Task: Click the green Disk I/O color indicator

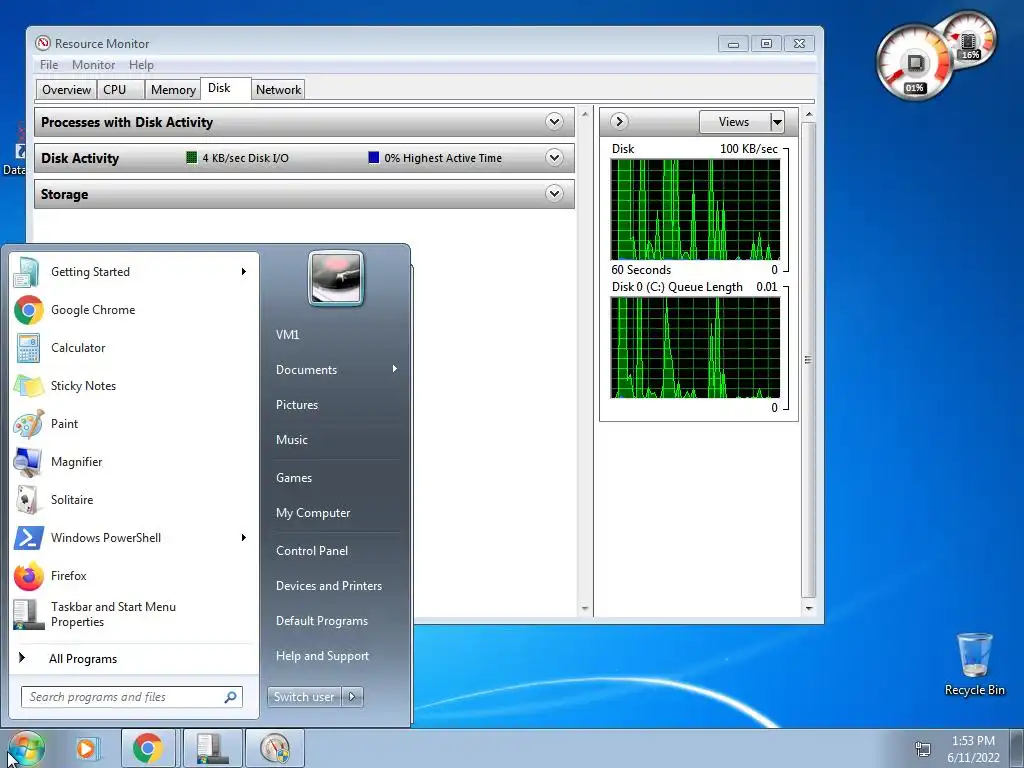Action: [191, 157]
